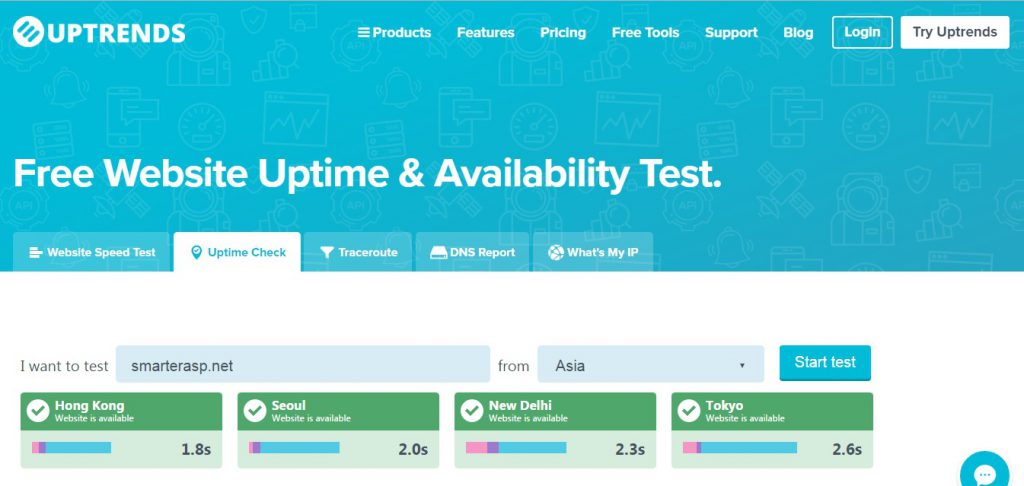Select the DNS Report tab
1024x486 pixels.
pyautogui.click(x=472, y=252)
